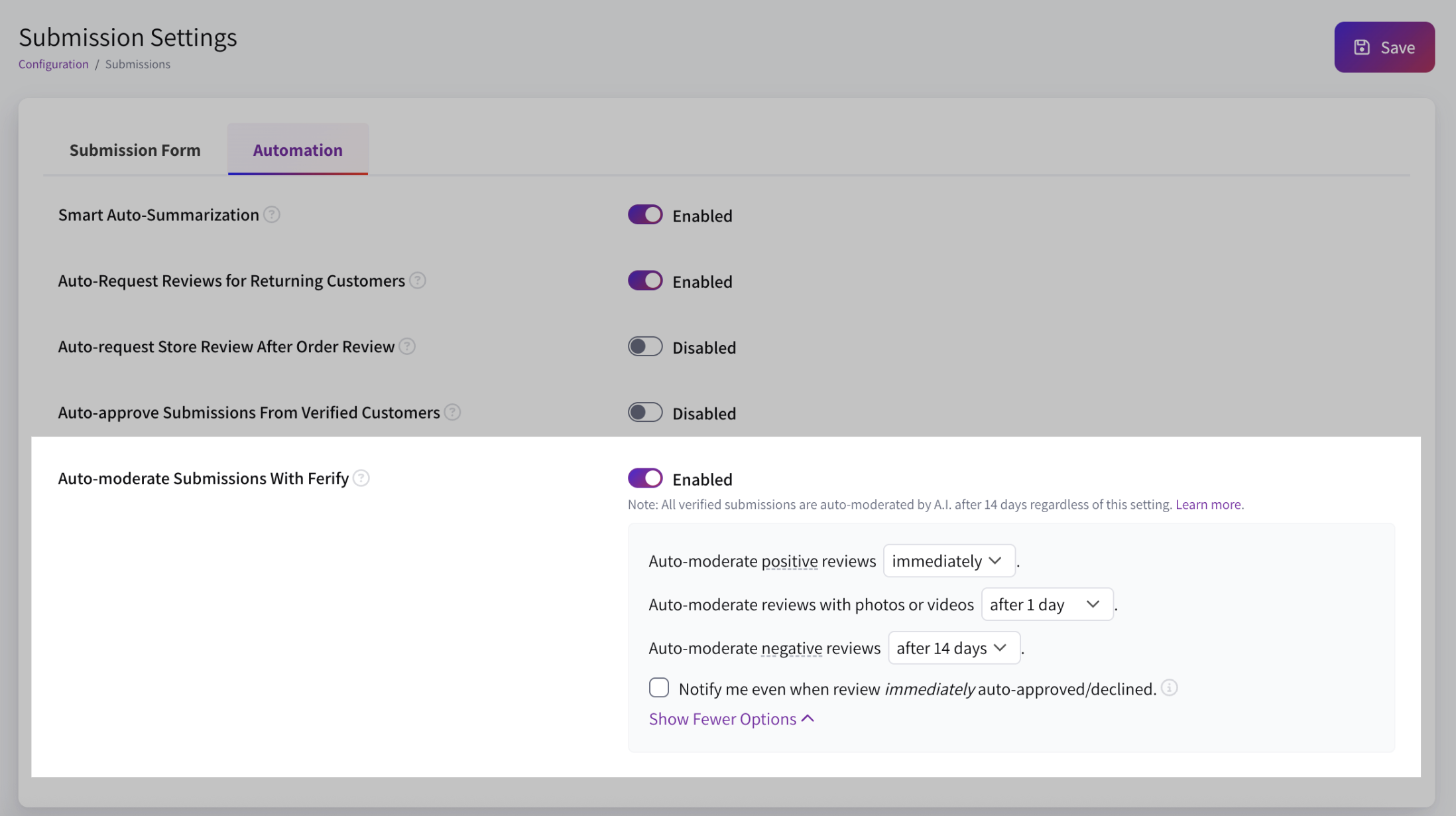The image size is (1456, 816).
Task: Switch to the Submission Form tab
Action: (135, 150)
